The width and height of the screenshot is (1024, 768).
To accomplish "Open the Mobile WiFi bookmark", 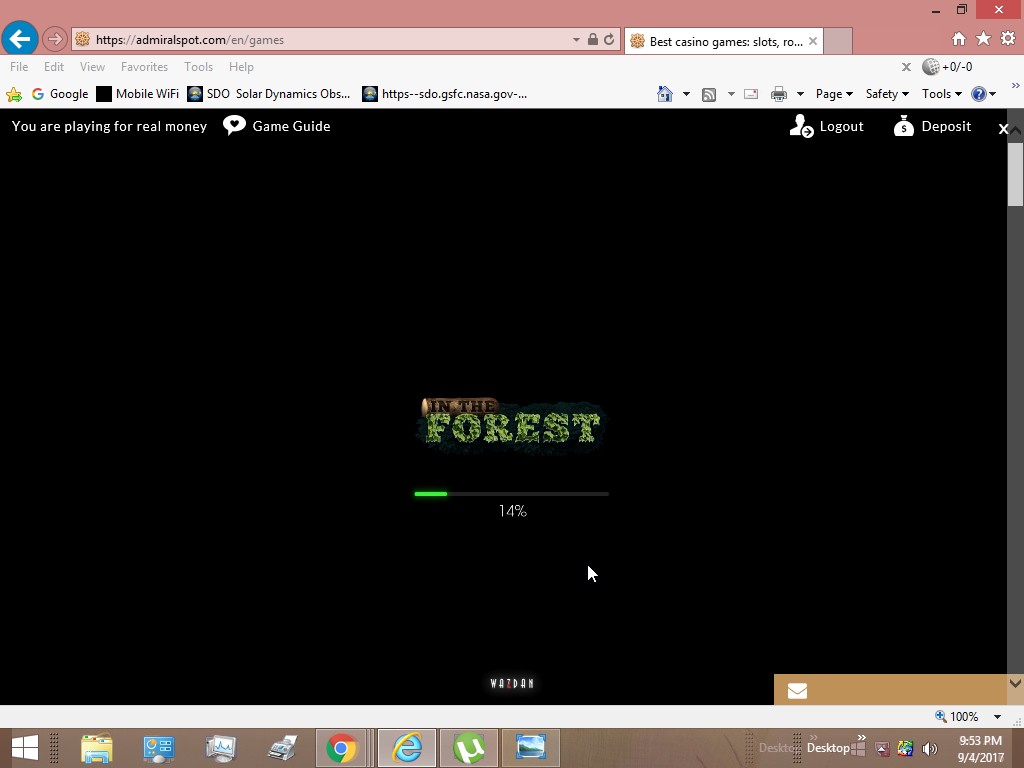I will point(138,94).
